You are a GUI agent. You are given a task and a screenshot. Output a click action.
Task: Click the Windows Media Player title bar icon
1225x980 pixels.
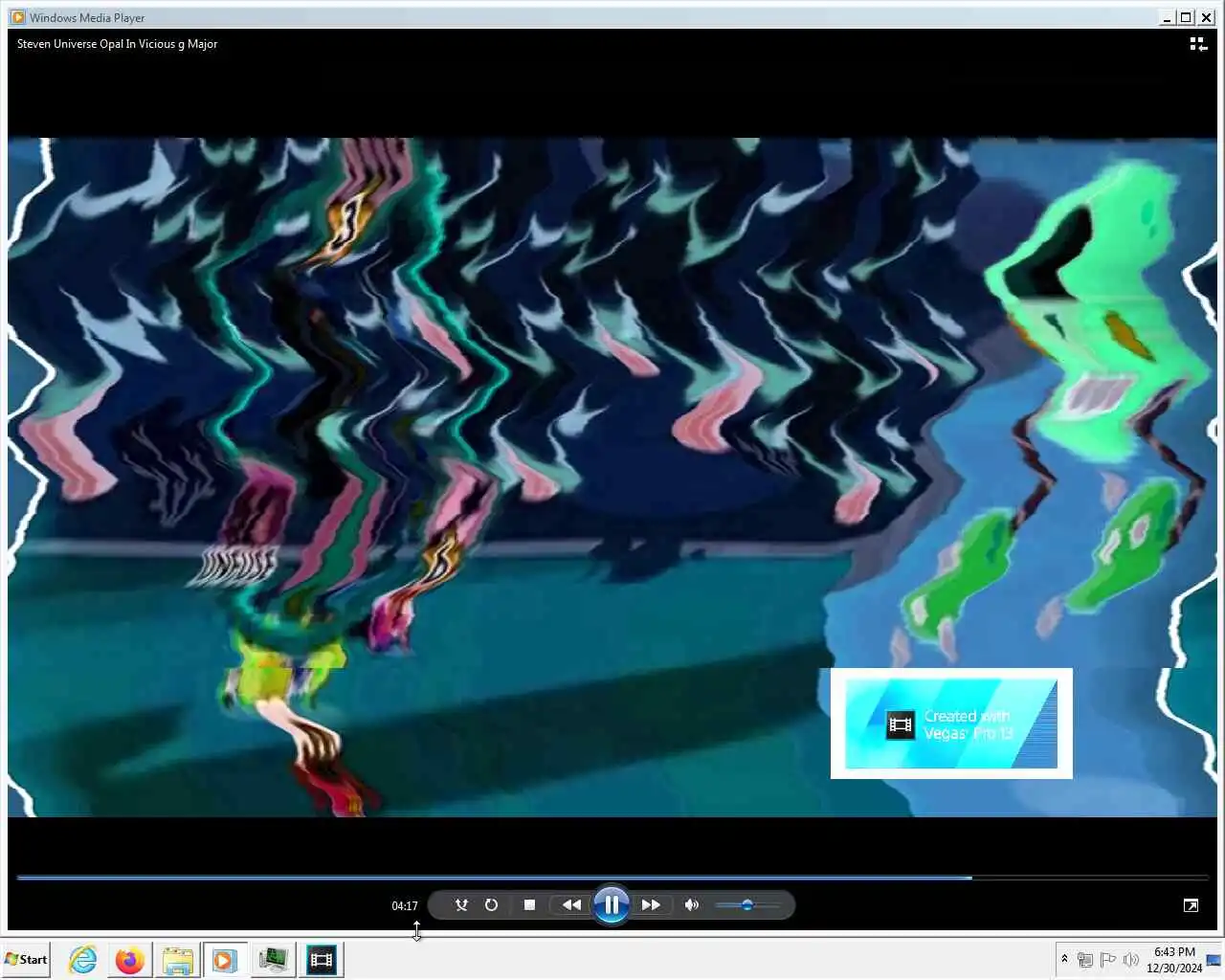click(x=17, y=17)
